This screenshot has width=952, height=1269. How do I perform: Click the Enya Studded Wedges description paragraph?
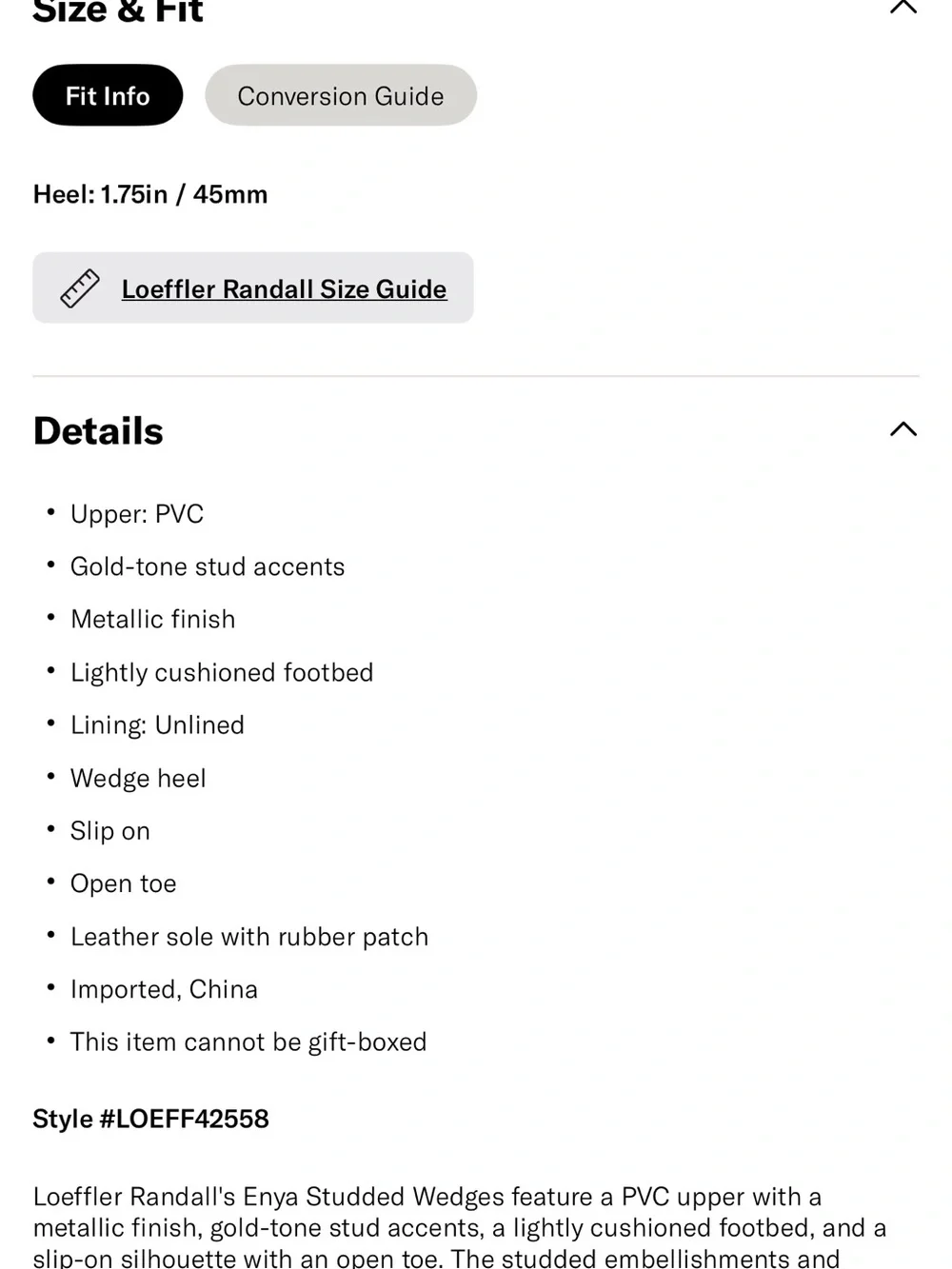click(x=460, y=1227)
